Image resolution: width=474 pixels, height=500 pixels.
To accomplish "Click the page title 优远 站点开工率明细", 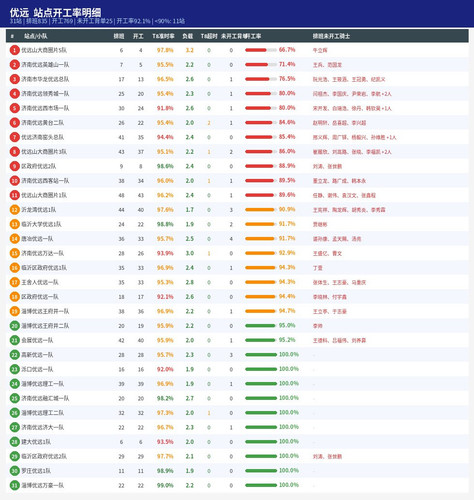I will (x=55, y=13).
